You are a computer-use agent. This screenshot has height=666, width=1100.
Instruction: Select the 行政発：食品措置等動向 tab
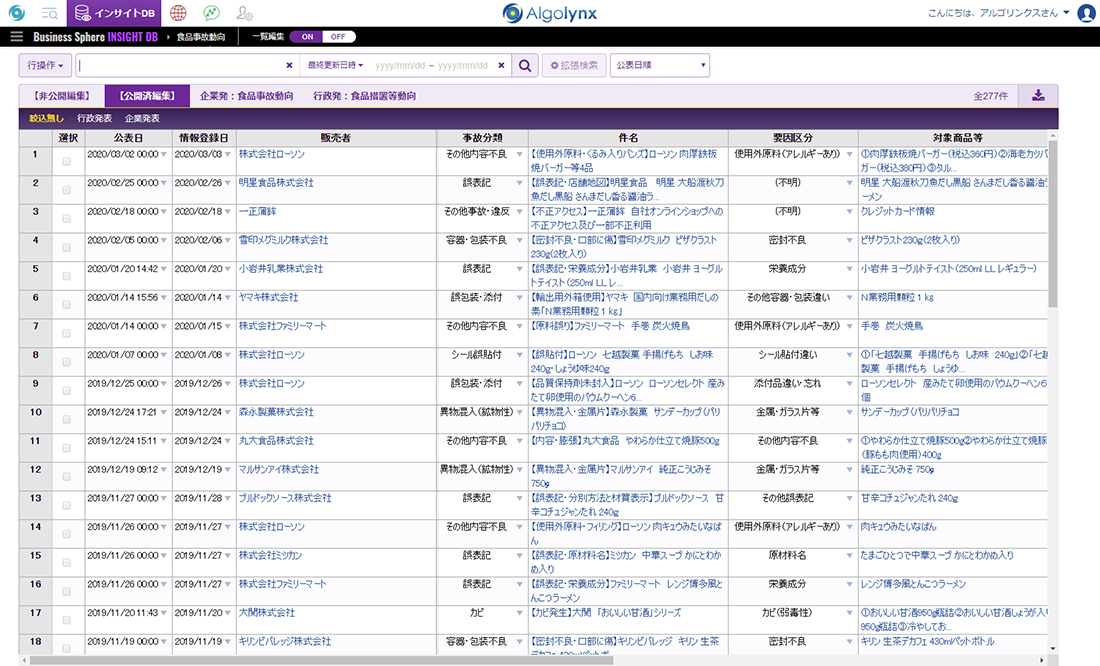364,96
